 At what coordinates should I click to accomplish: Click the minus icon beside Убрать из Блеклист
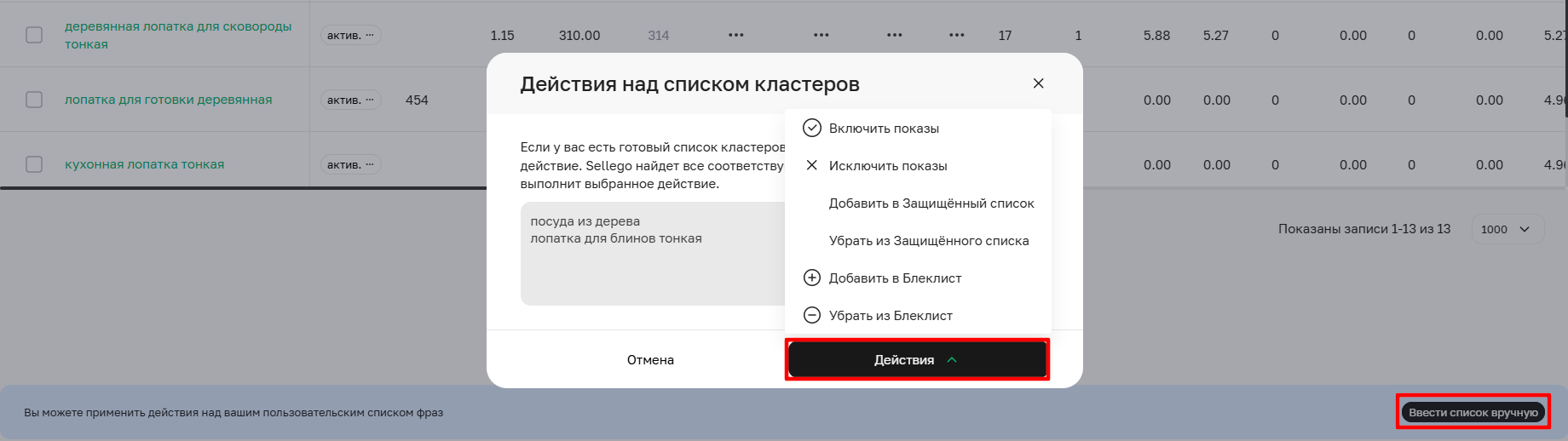[812, 315]
